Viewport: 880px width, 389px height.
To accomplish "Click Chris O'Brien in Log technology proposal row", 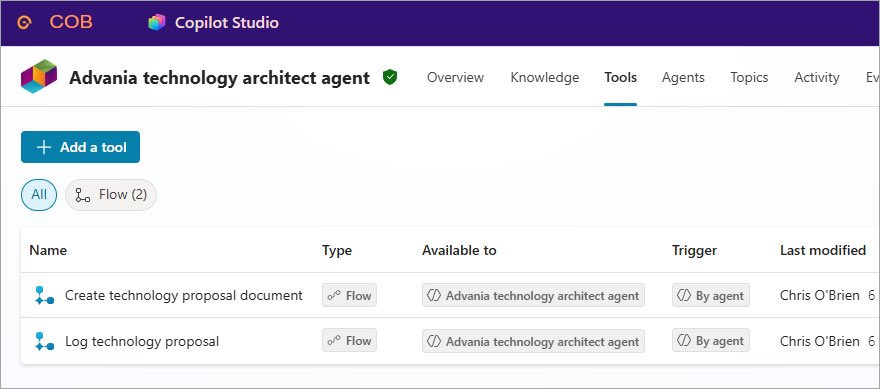I will click(x=819, y=341).
